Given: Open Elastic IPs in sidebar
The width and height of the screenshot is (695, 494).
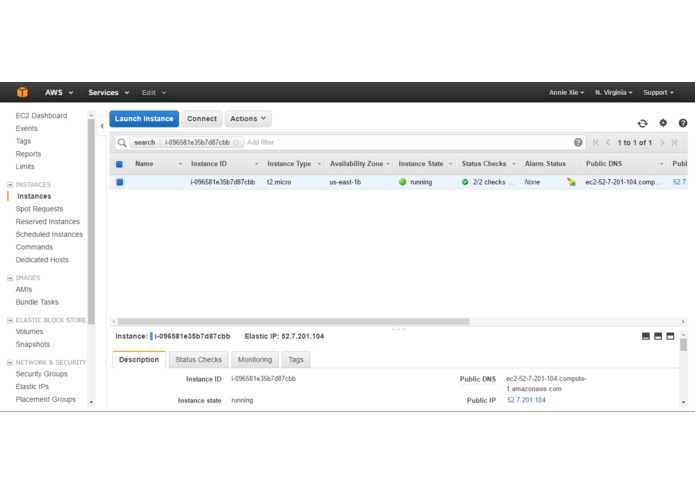Looking at the screenshot, I should [x=32, y=386].
